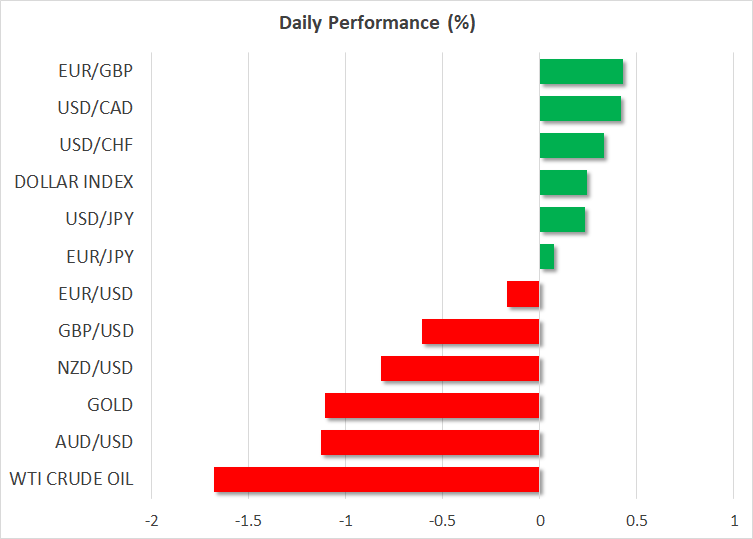Select the 0.5 x-axis tick label
Viewport: 753px width, 539px height.
tap(636, 521)
